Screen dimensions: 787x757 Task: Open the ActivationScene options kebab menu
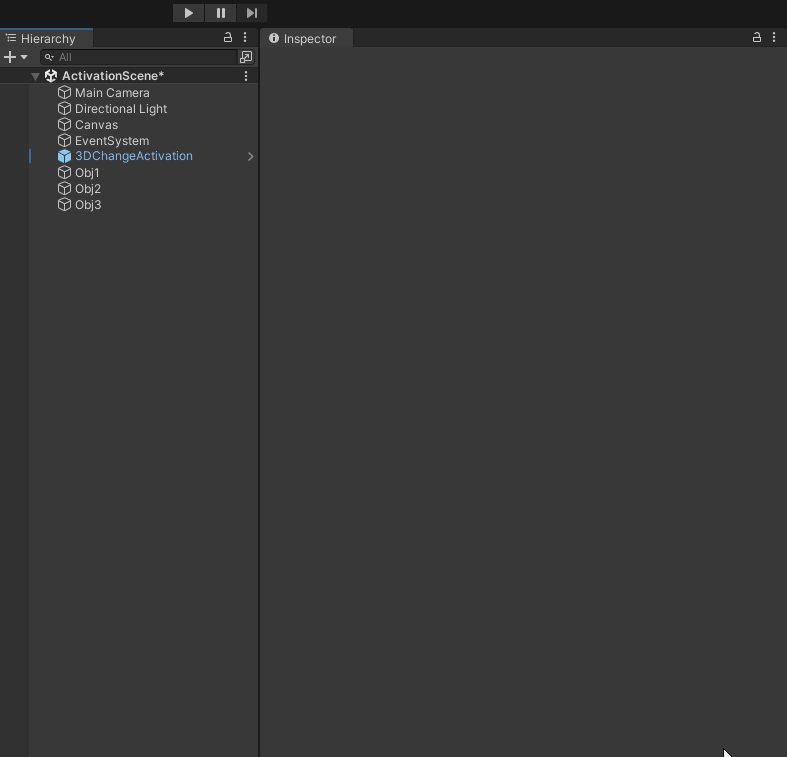(246, 76)
